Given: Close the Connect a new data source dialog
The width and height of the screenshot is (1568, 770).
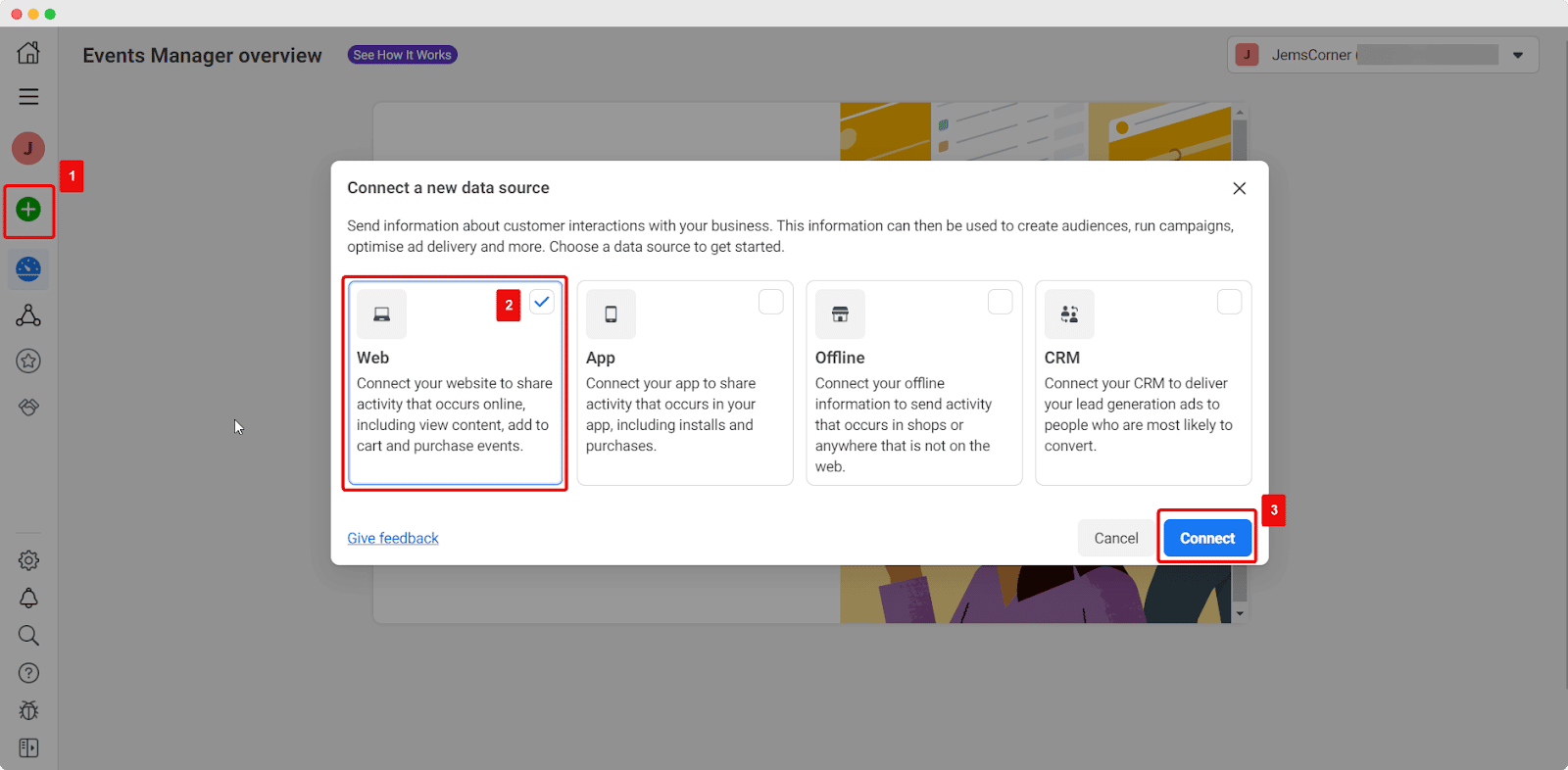Looking at the screenshot, I should pyautogui.click(x=1239, y=188).
